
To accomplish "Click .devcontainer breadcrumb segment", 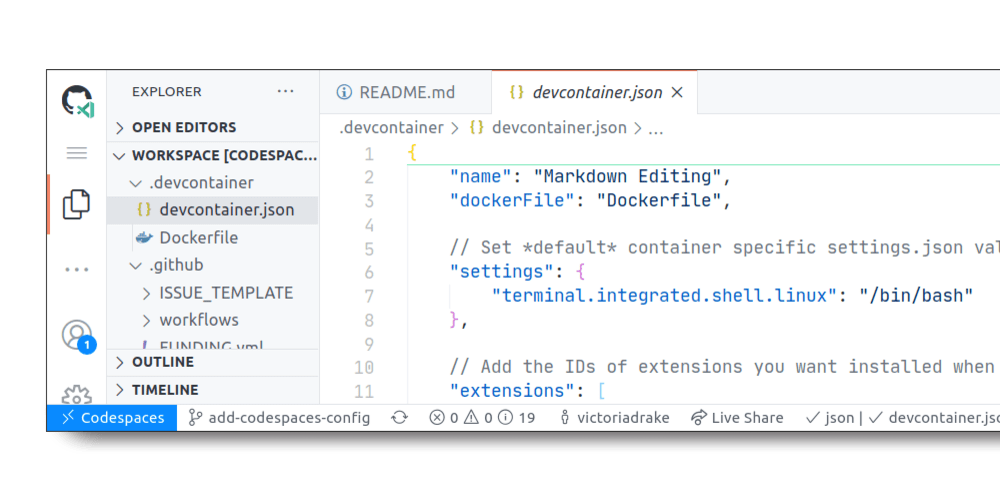I will click(391, 128).
